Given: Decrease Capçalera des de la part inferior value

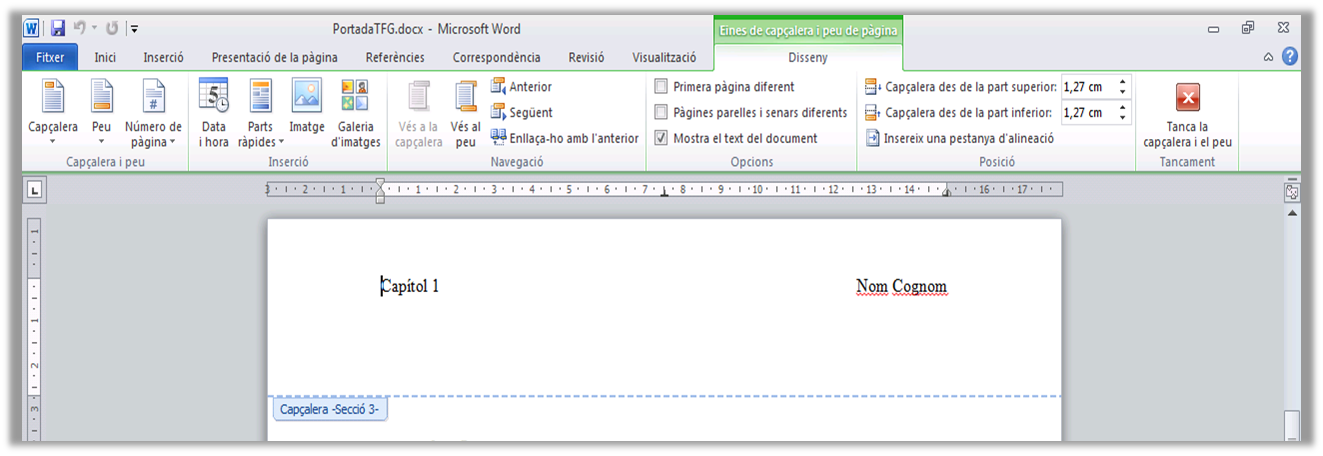Looking at the screenshot, I should coord(1123,118).
